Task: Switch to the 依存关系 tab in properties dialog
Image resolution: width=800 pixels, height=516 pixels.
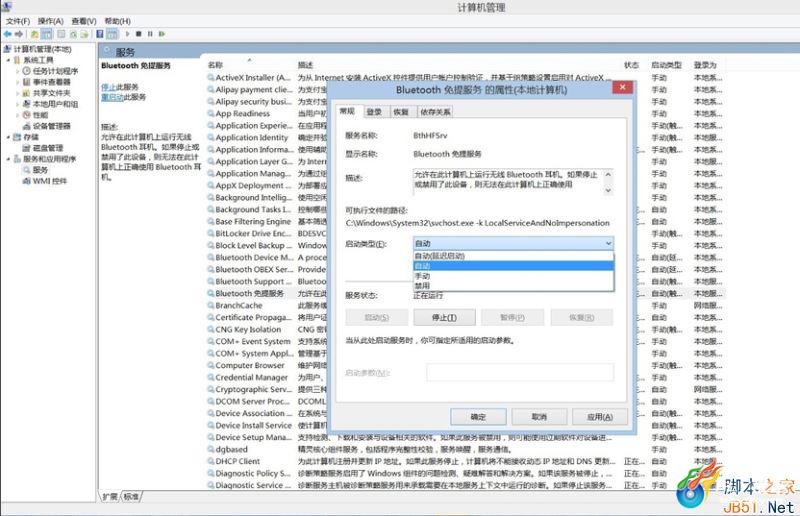Action: pos(435,112)
